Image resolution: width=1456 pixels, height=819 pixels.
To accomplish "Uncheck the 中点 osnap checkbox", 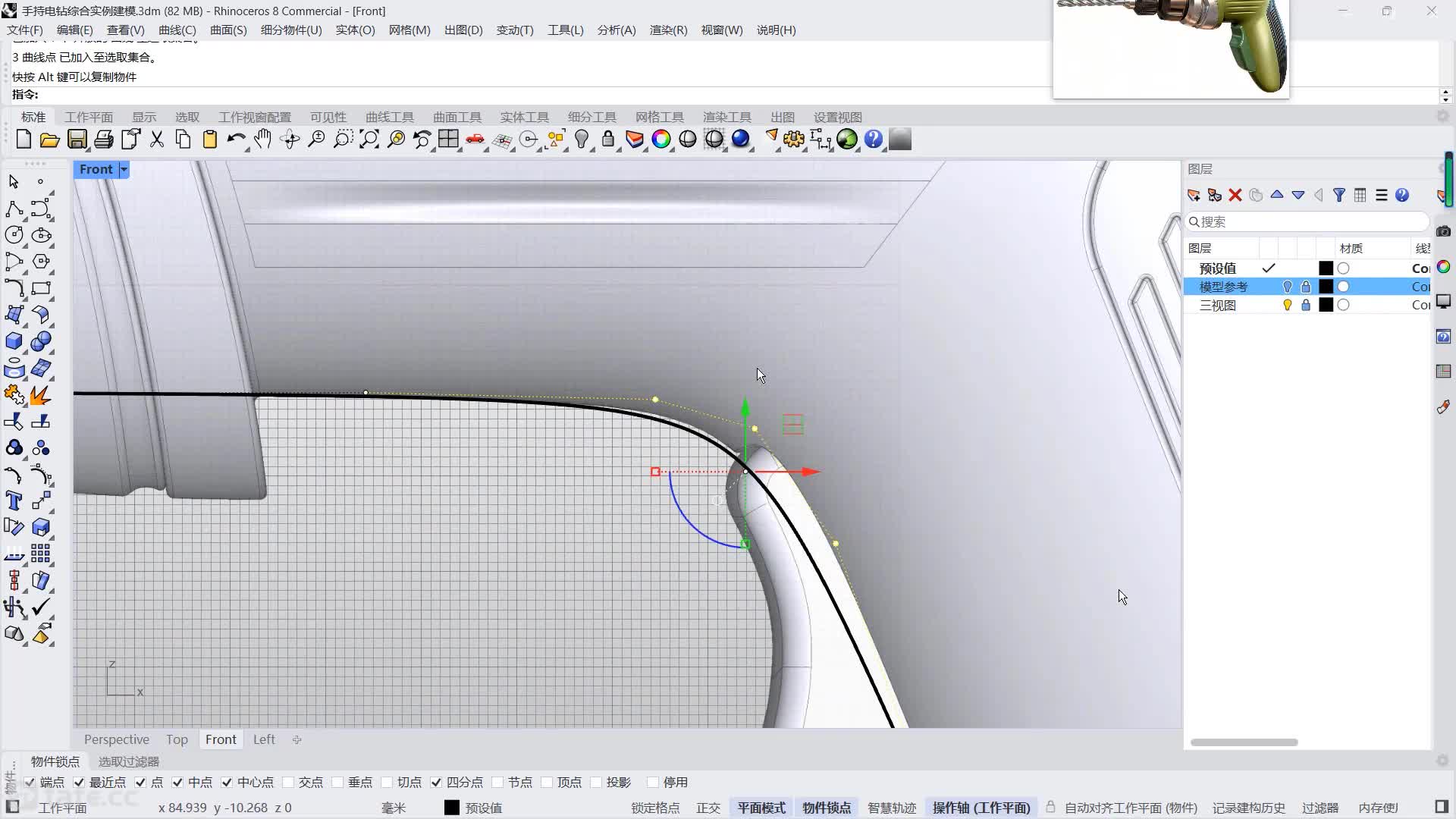I will [x=177, y=782].
